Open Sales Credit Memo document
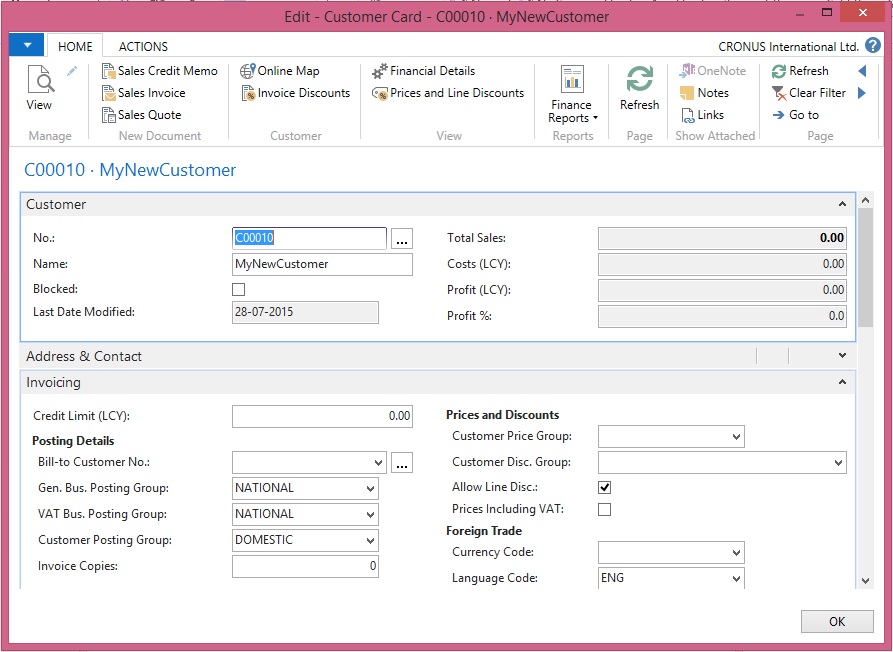The height and width of the screenshot is (652, 893). coord(160,71)
